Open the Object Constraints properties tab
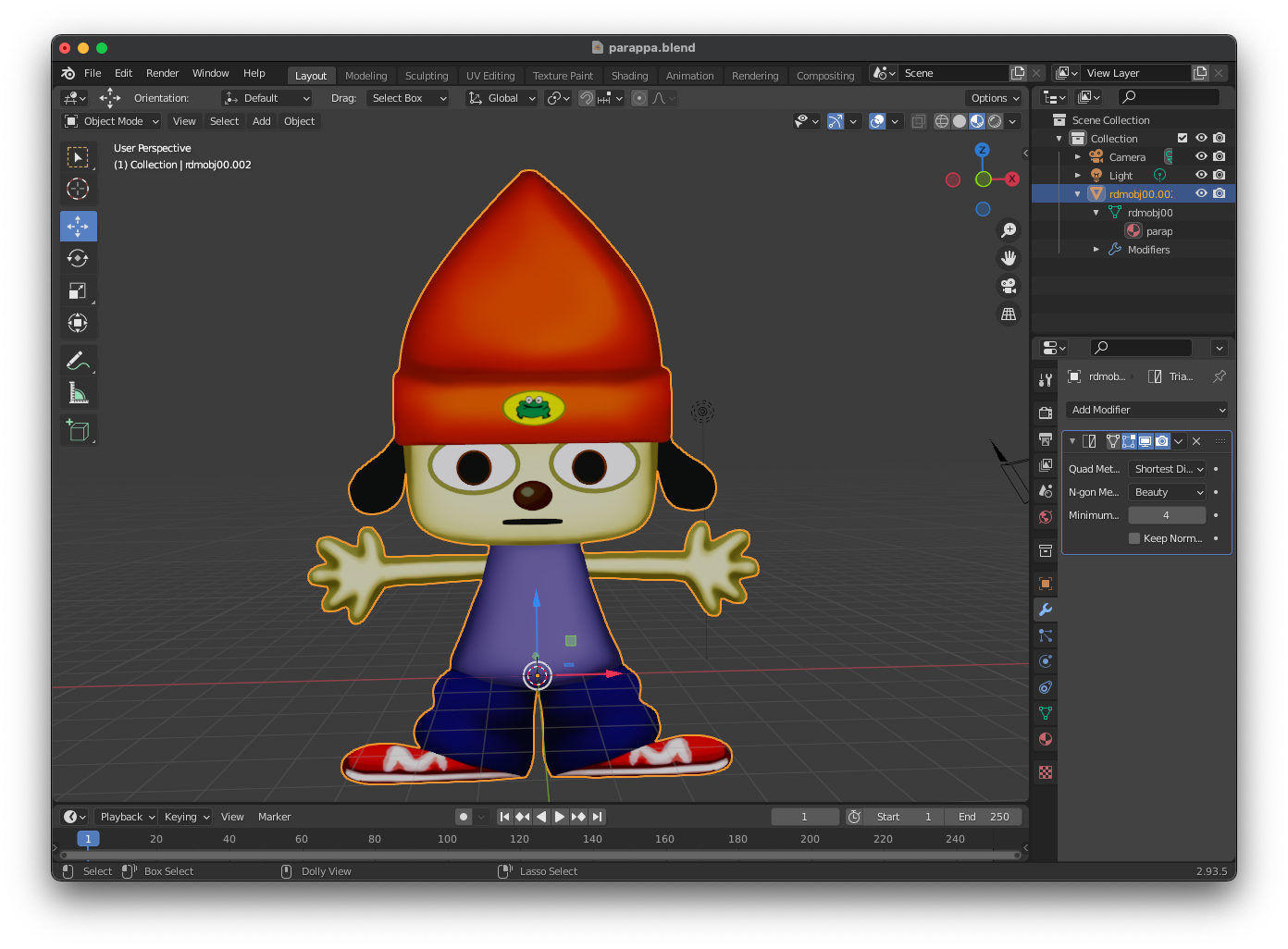The height and width of the screenshot is (949, 1288). [1046, 687]
